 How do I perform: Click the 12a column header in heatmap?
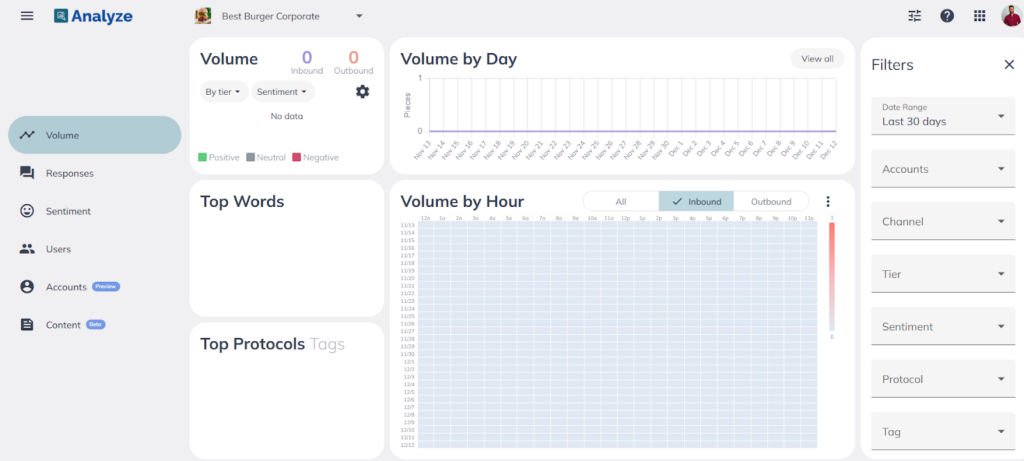(426, 217)
